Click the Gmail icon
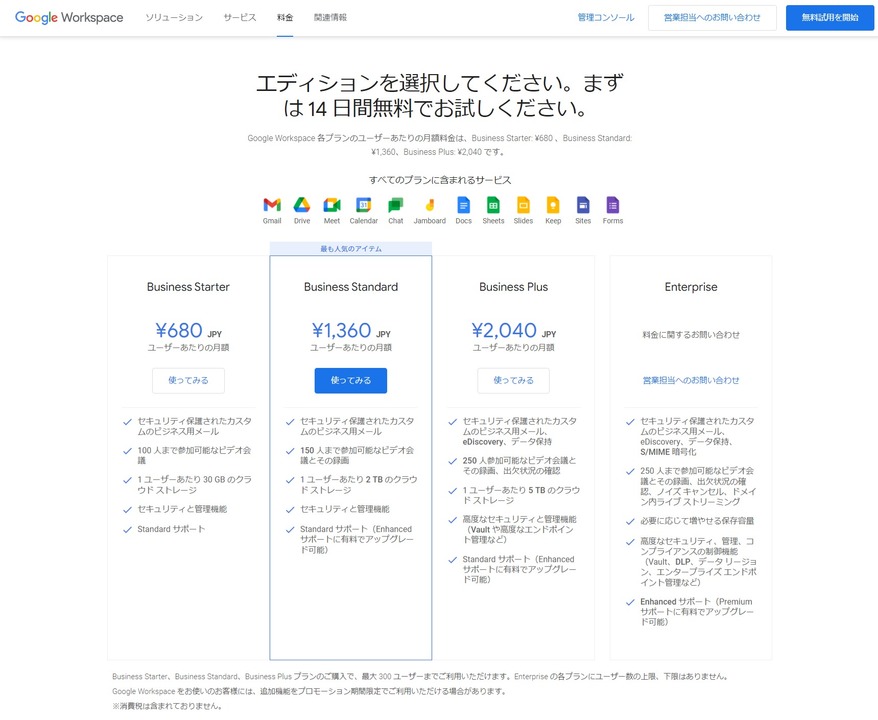The height and width of the screenshot is (720, 878). pos(272,205)
